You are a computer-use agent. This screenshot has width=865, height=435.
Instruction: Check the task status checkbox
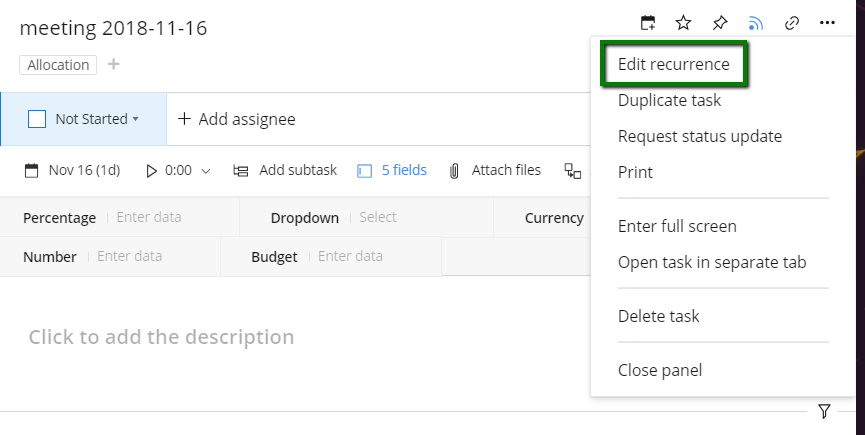37,119
